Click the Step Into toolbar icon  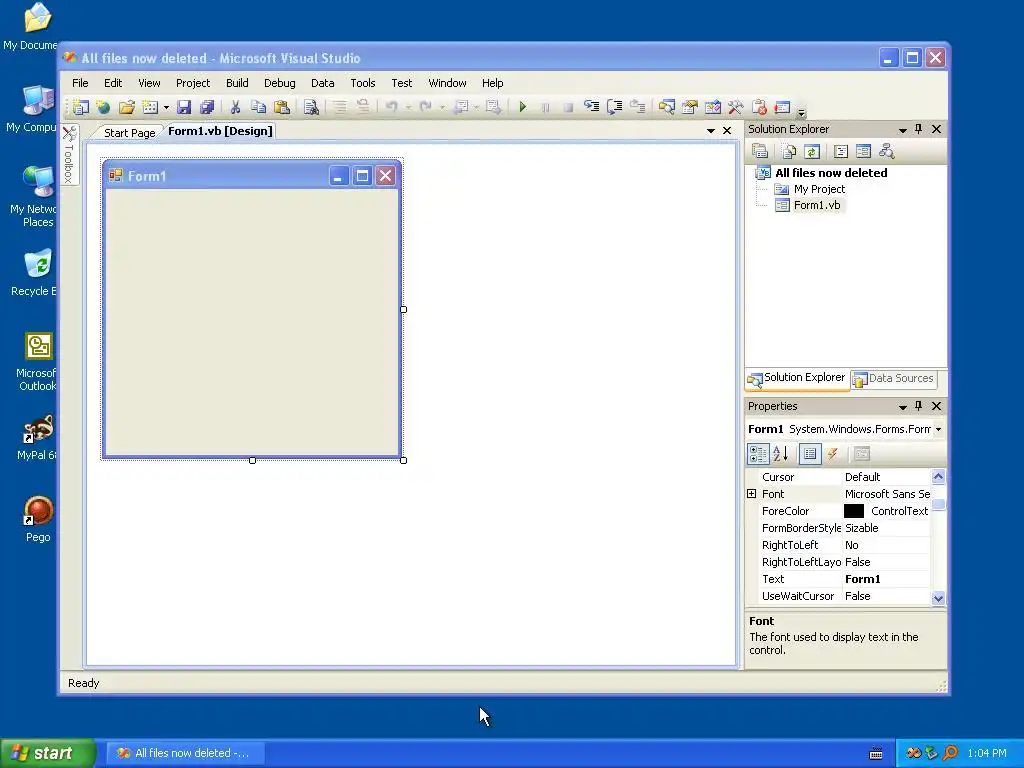(592, 107)
